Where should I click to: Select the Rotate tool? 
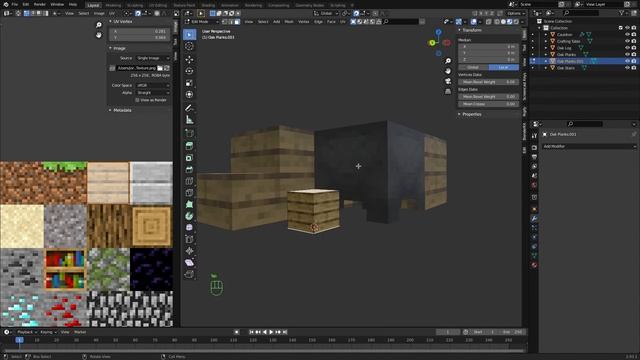pyautogui.click(x=189, y=71)
